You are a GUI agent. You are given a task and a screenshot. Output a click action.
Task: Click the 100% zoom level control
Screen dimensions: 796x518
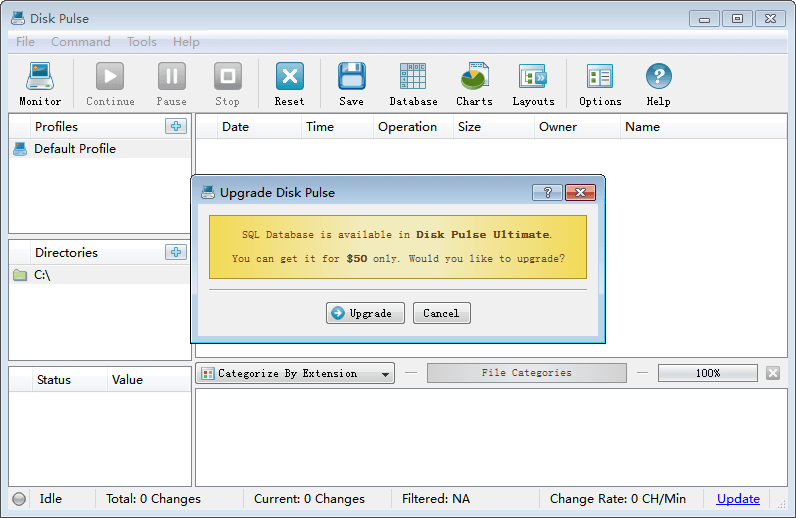point(707,373)
